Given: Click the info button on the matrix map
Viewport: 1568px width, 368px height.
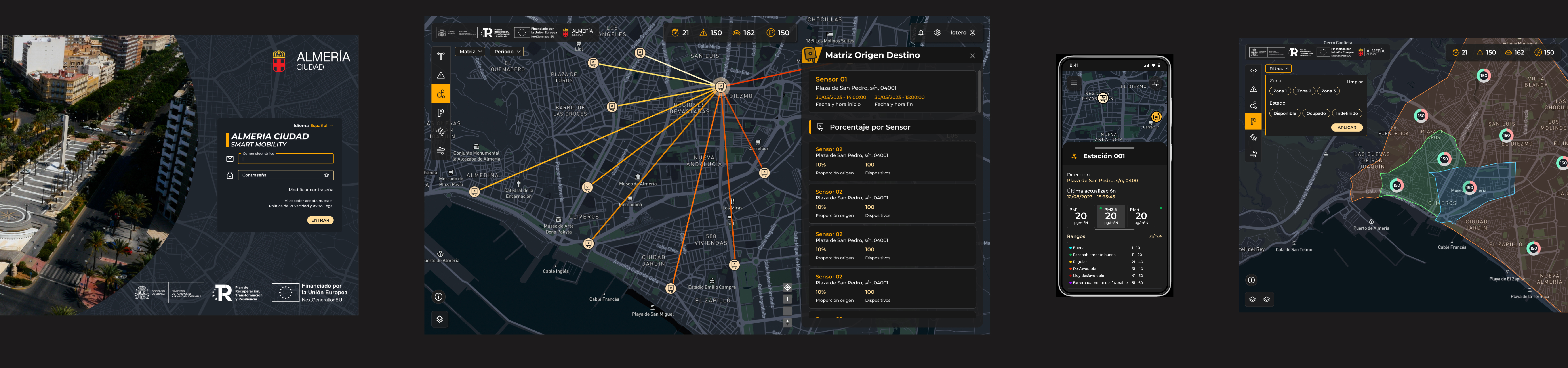Looking at the screenshot, I should (x=438, y=297).
